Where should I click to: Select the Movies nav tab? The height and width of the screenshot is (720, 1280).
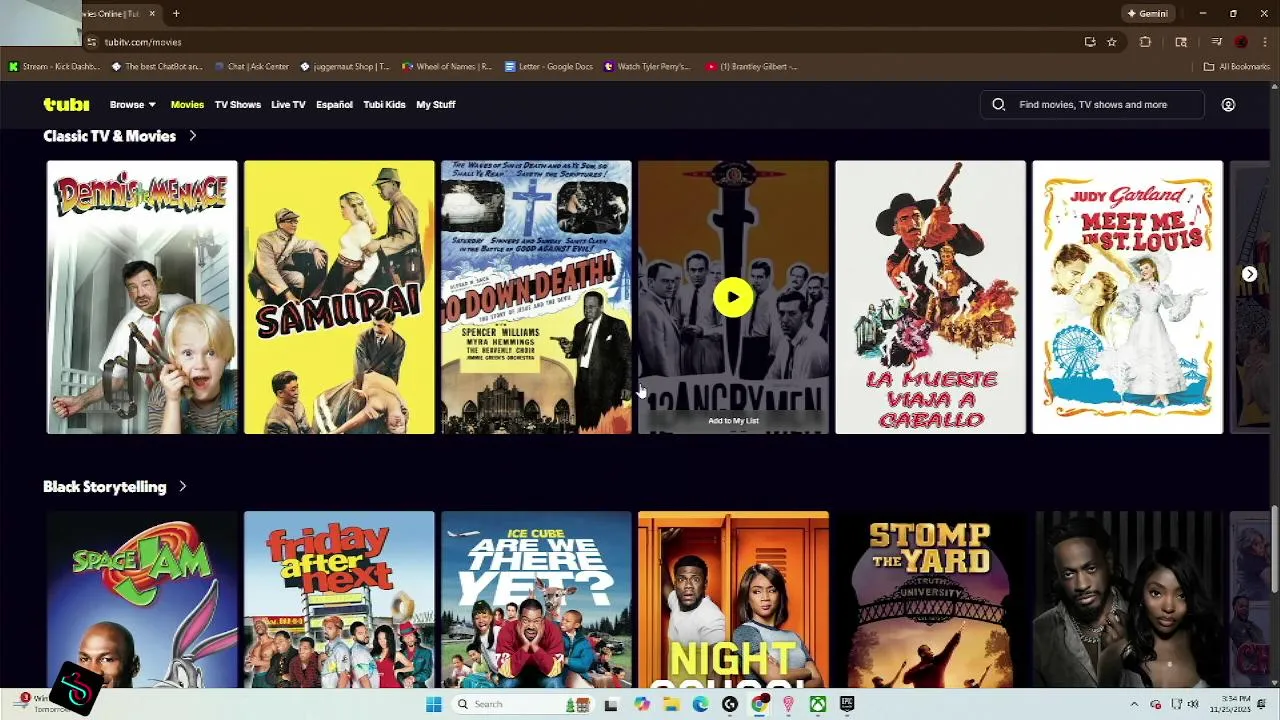click(187, 104)
